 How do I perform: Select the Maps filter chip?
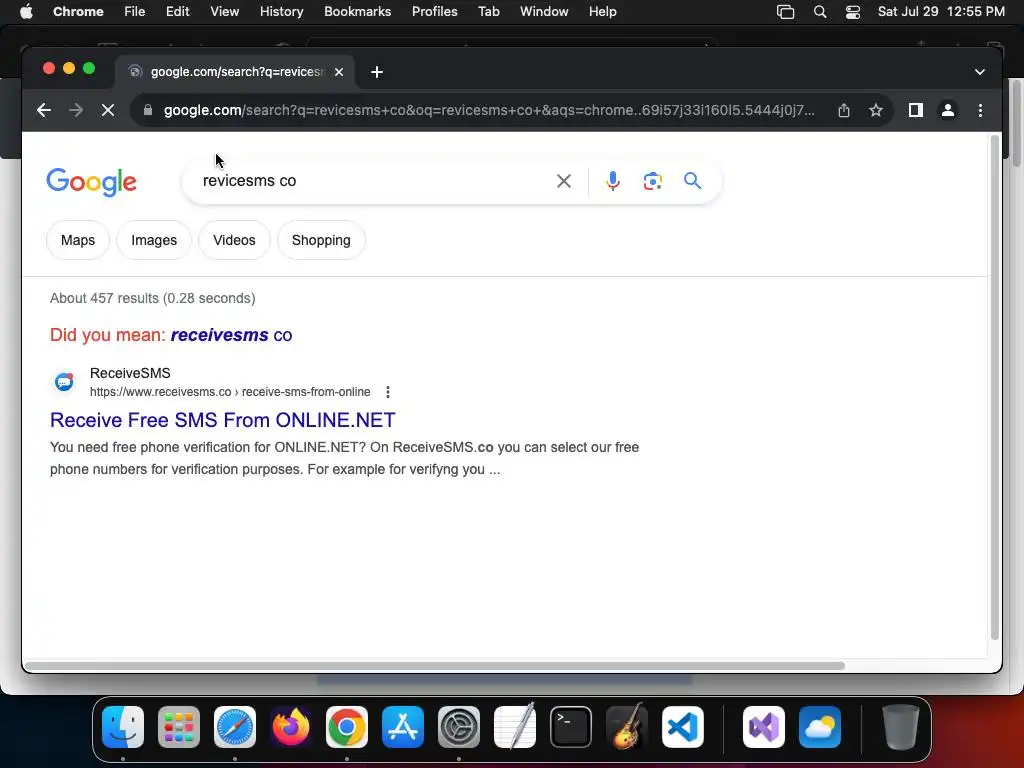point(78,240)
